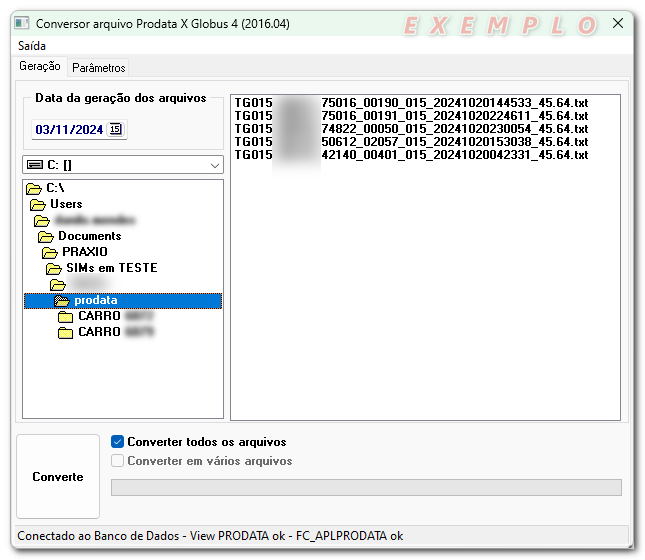This screenshot has height=560, width=645.
Task: Select the Users folder in tree
Action: pos(66,204)
